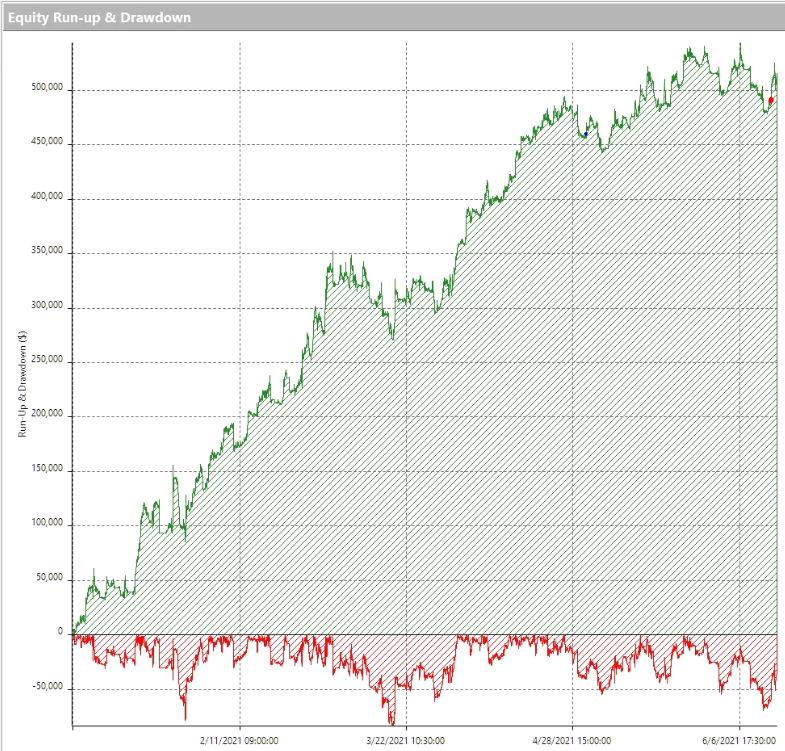Click the Equity Run-up & Drawdown panel title
Viewport: 785px width, 751px height.
99,18
